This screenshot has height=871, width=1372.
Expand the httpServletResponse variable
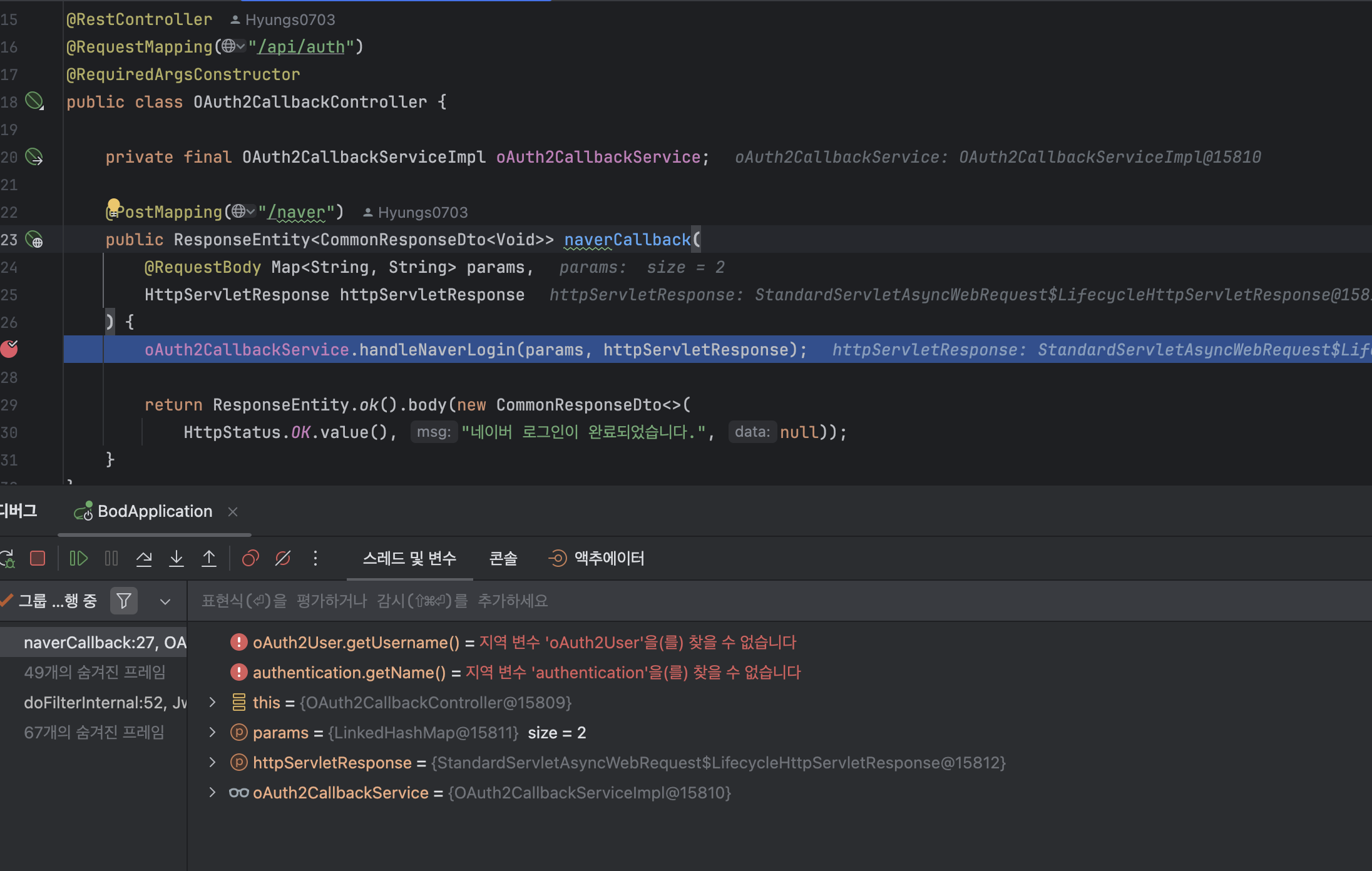[x=213, y=762]
